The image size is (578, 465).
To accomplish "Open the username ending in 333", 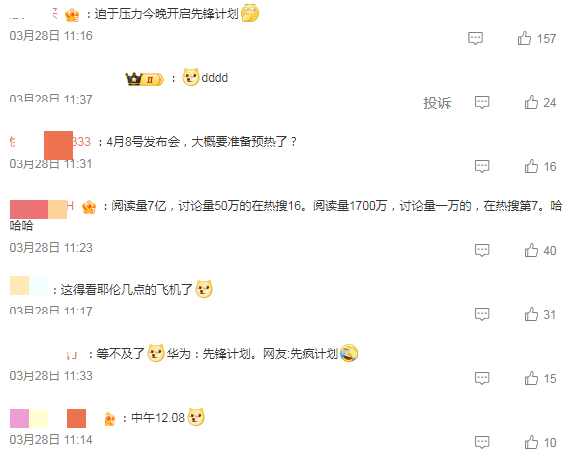I will point(50,142).
